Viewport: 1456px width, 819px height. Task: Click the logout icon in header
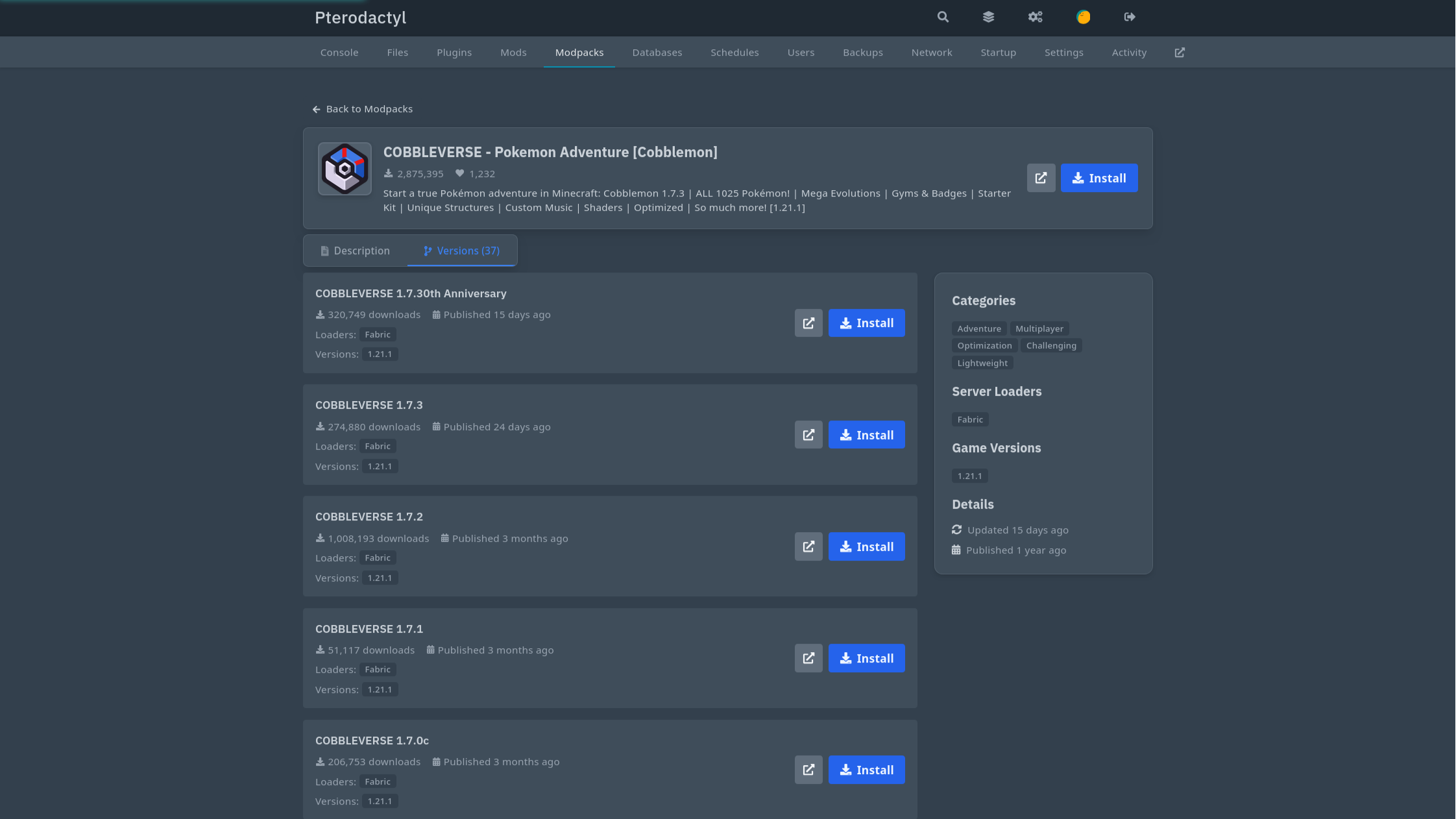tap(1130, 17)
